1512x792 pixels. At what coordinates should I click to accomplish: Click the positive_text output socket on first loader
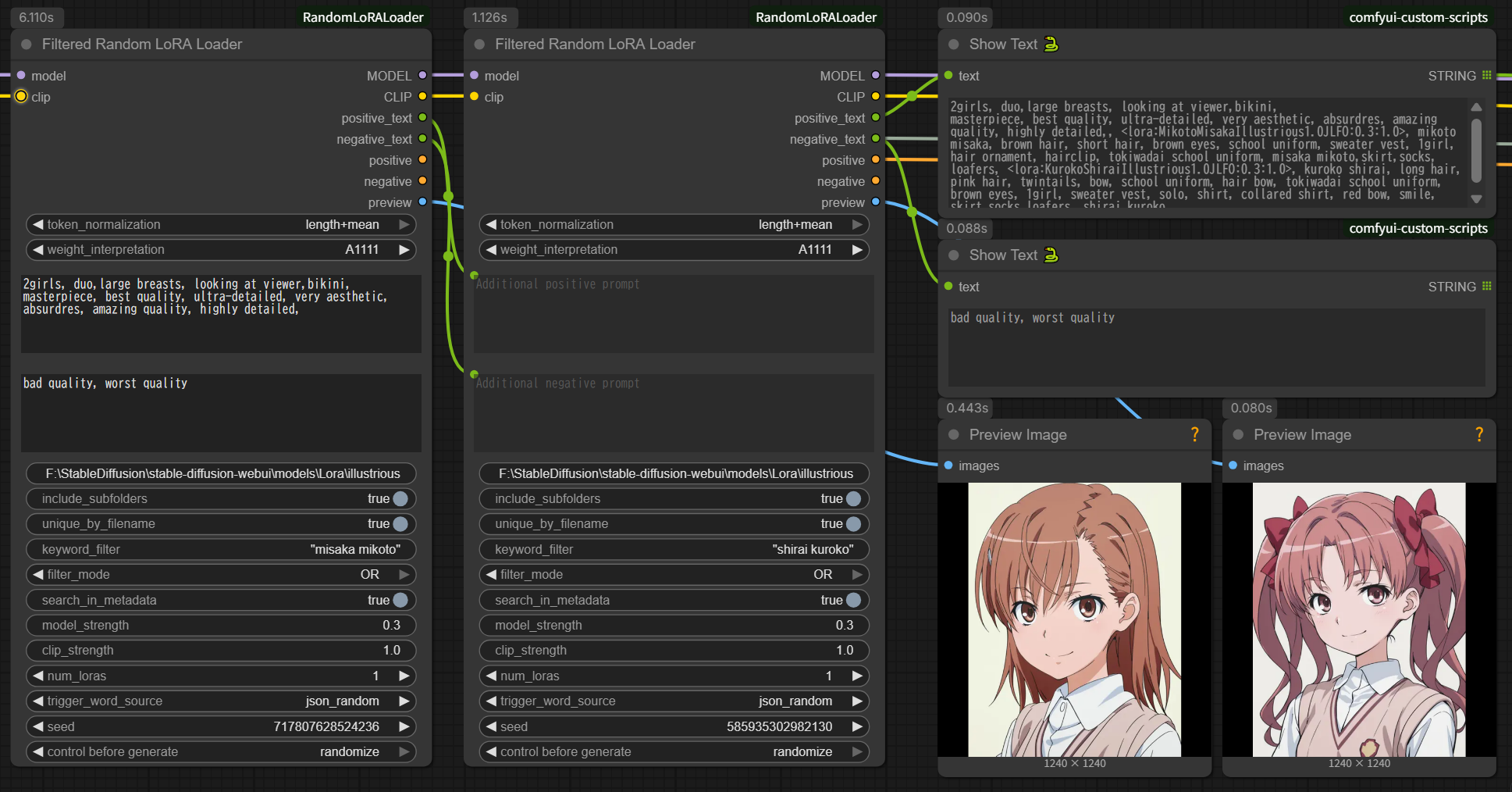pos(422,117)
